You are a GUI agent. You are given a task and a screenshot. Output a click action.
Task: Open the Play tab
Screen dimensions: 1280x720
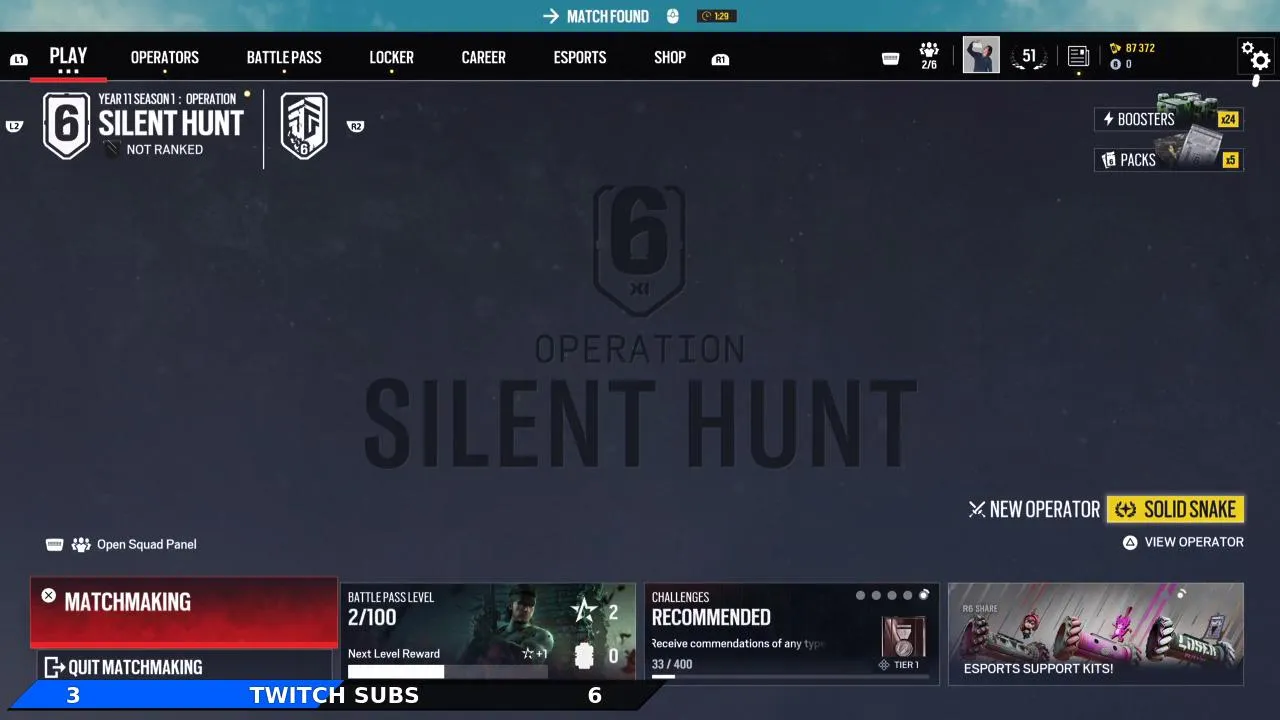(x=68, y=57)
